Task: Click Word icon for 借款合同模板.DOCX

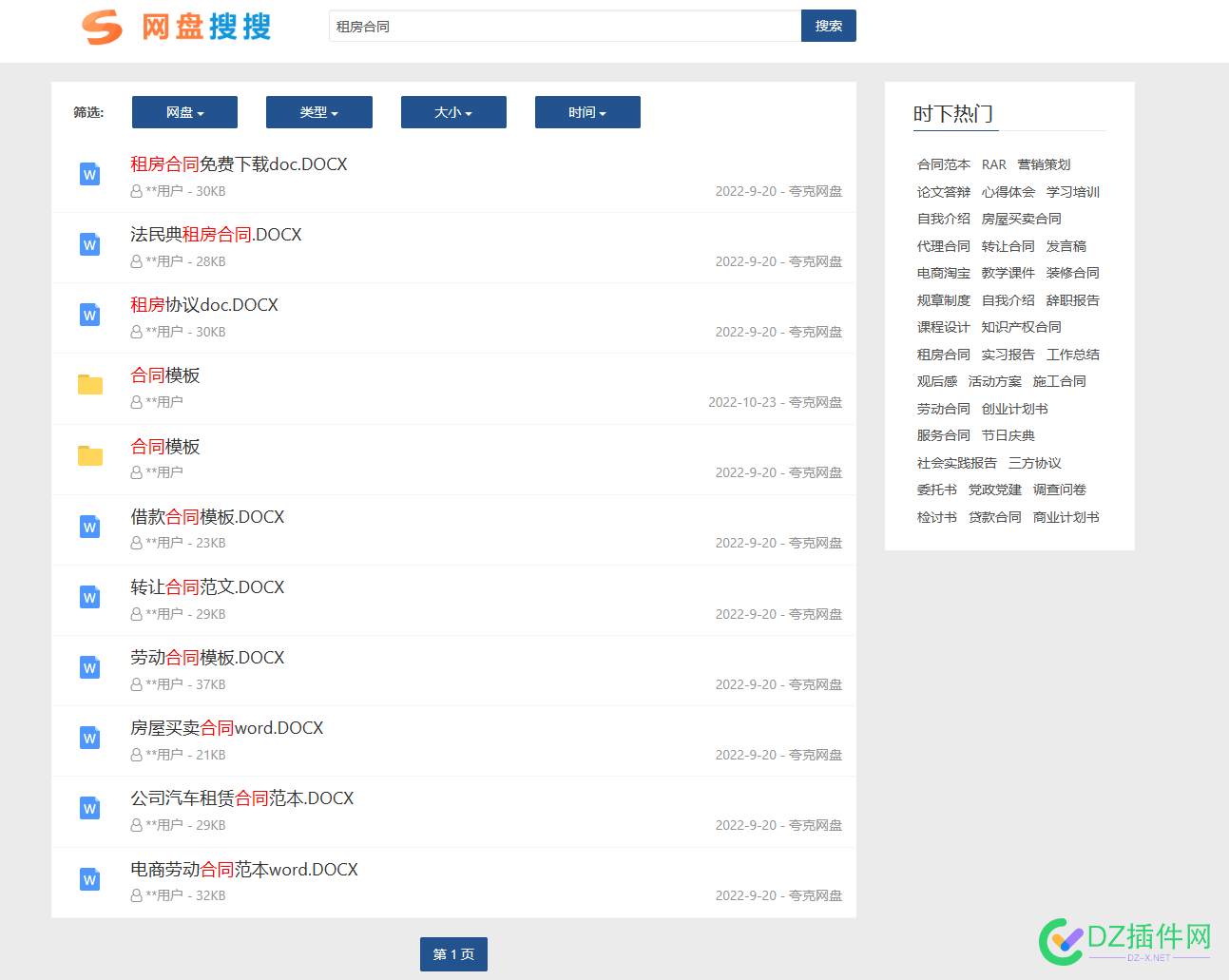Action: click(90, 527)
